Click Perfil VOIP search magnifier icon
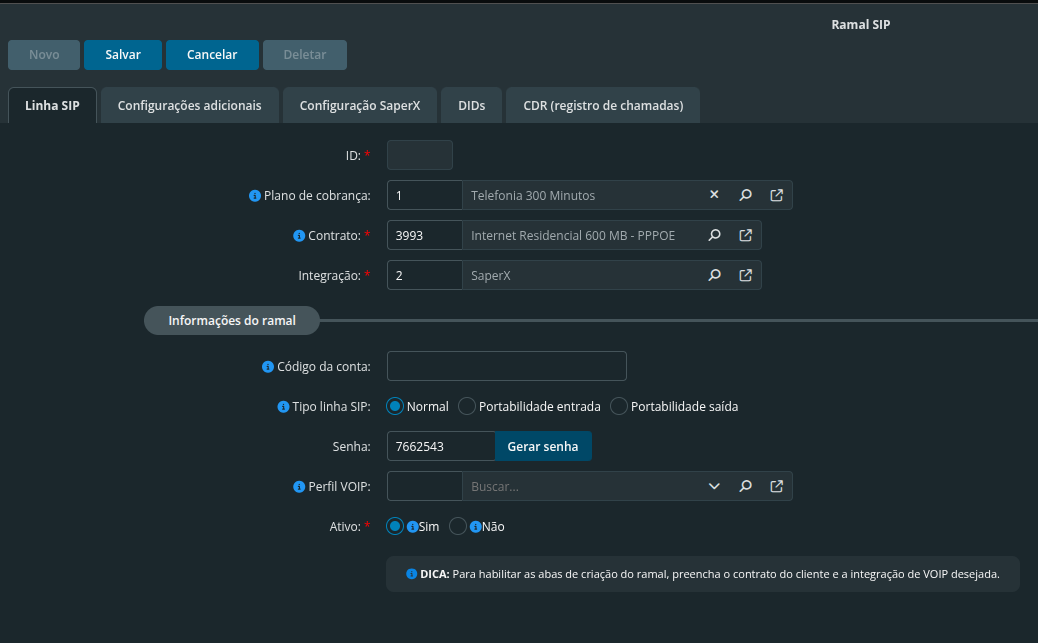The image size is (1038, 643). pos(745,486)
